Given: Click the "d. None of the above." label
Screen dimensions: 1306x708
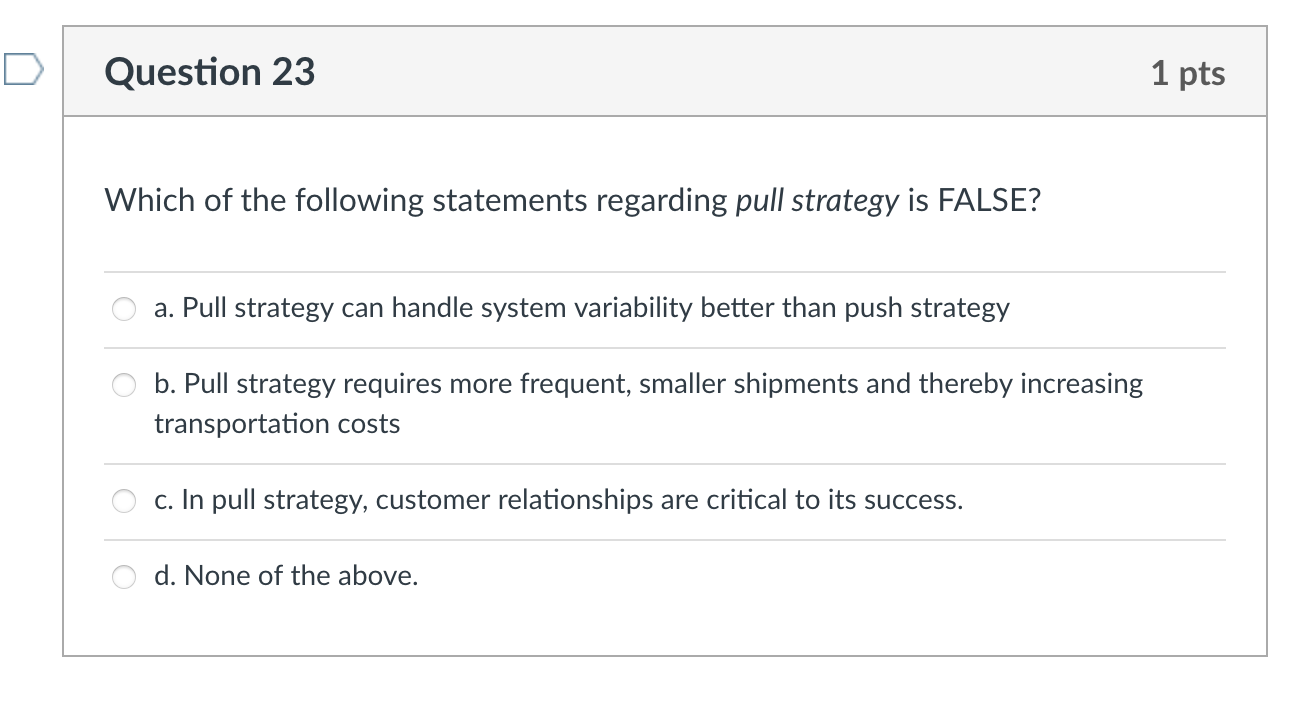Looking at the screenshot, I should (x=286, y=576).
